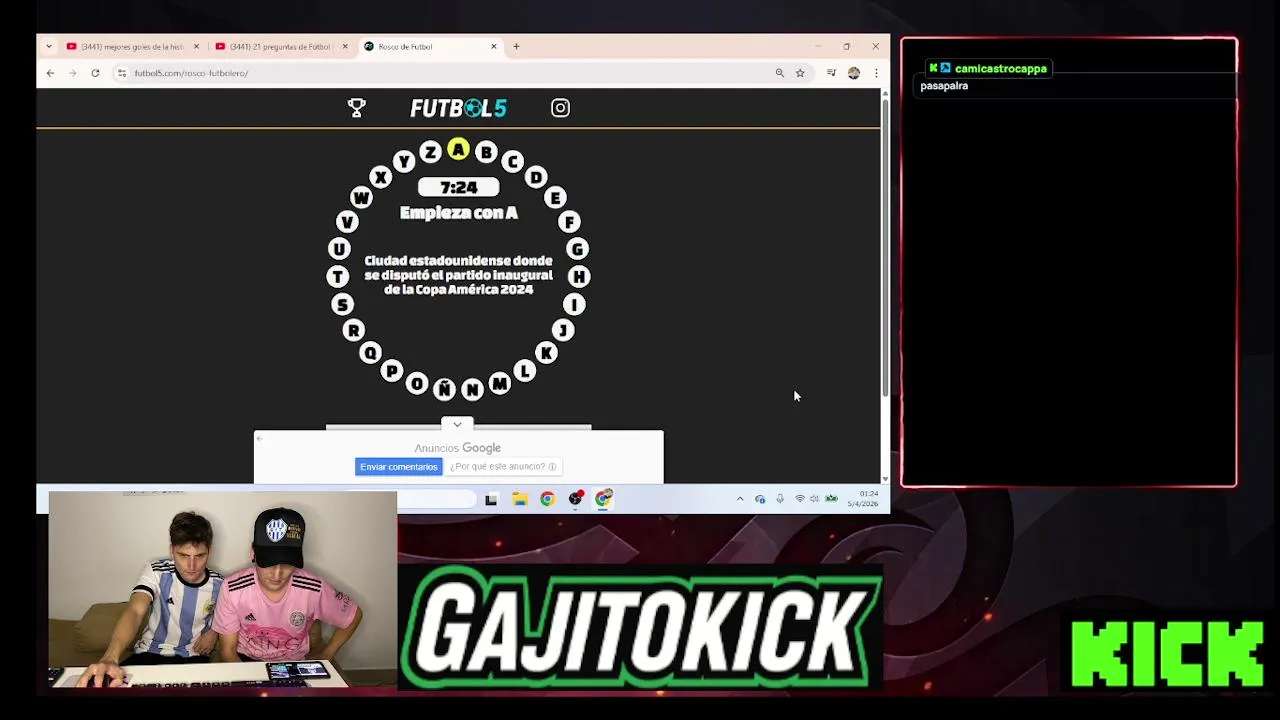The height and width of the screenshot is (720, 1280).
Task: Open the Chrome three-dot menu
Action: [x=876, y=73]
